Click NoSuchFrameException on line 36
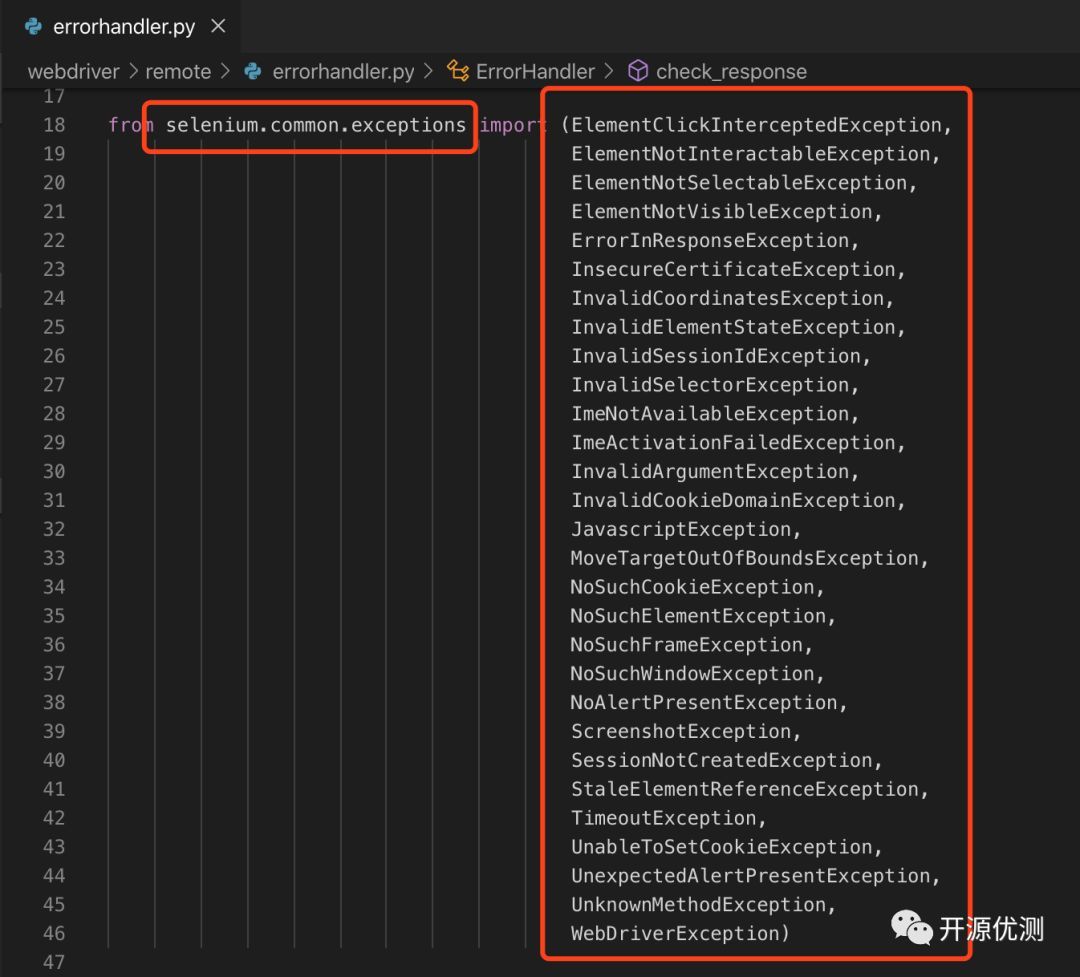 tap(687, 645)
